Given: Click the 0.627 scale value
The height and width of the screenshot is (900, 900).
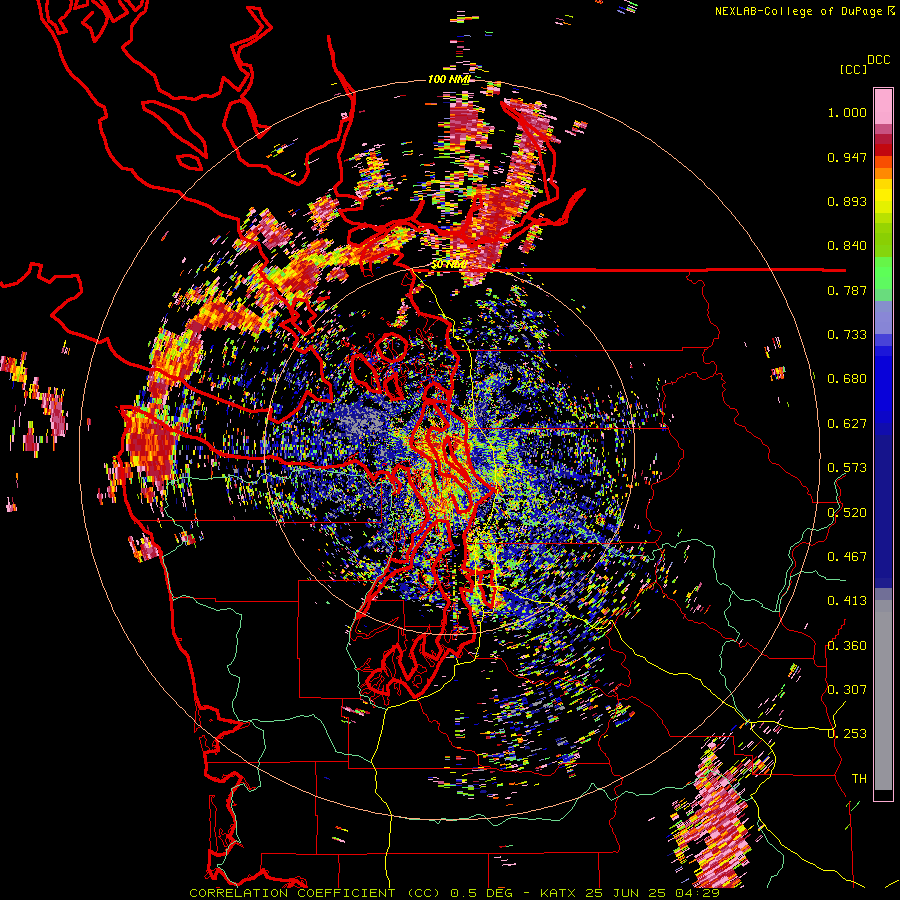Looking at the screenshot, I should 847,424.
